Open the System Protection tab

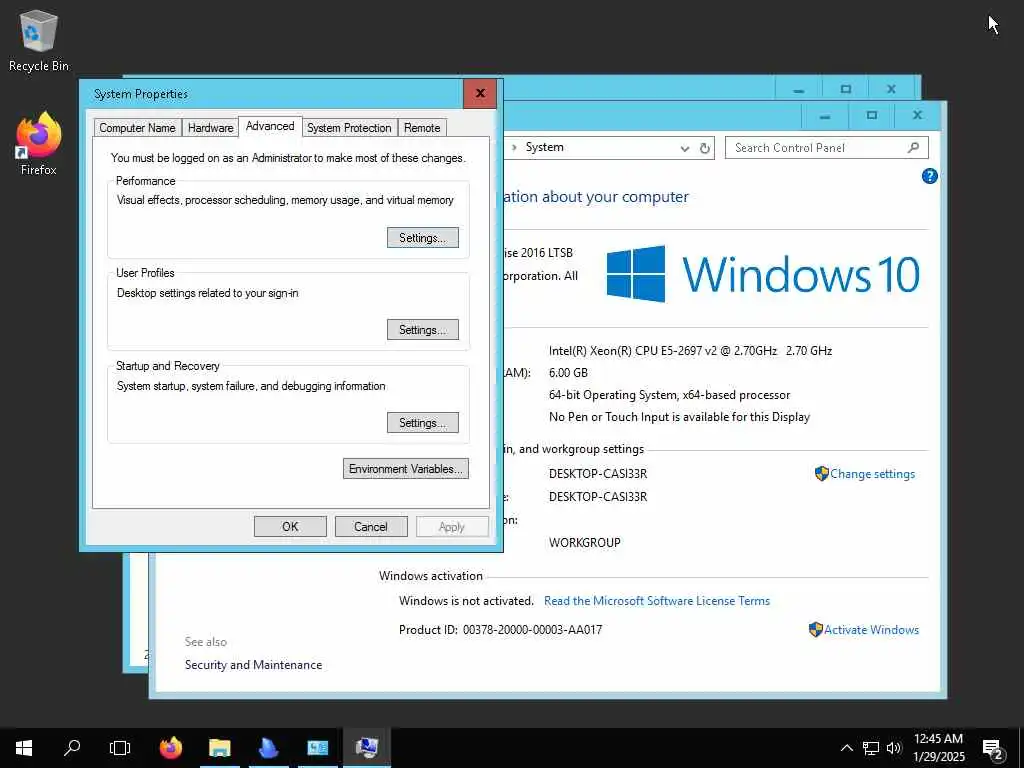[349, 128]
